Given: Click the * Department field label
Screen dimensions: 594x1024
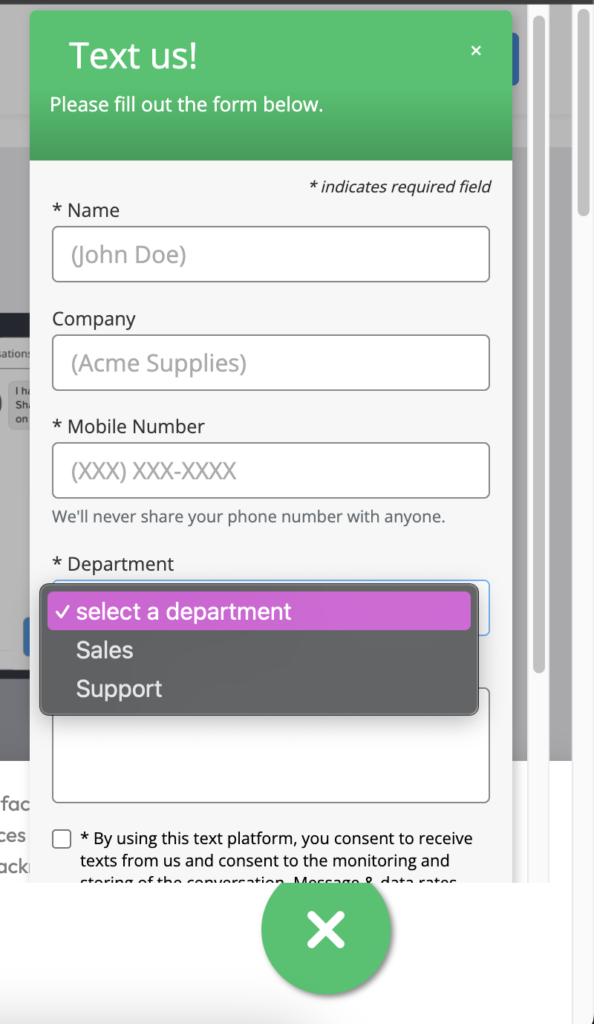Looking at the screenshot, I should coord(113,564).
